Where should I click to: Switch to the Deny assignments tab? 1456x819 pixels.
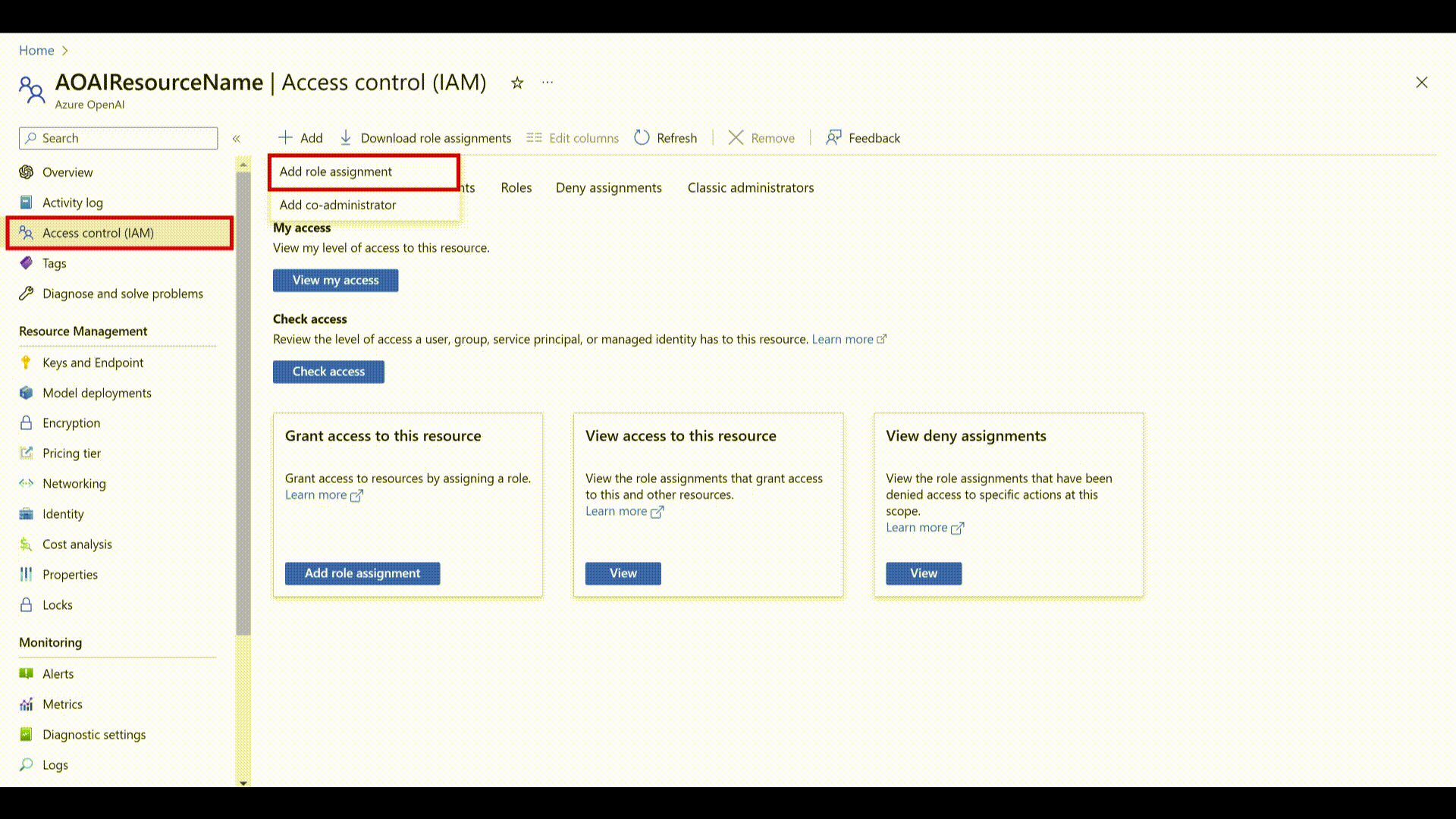click(609, 188)
